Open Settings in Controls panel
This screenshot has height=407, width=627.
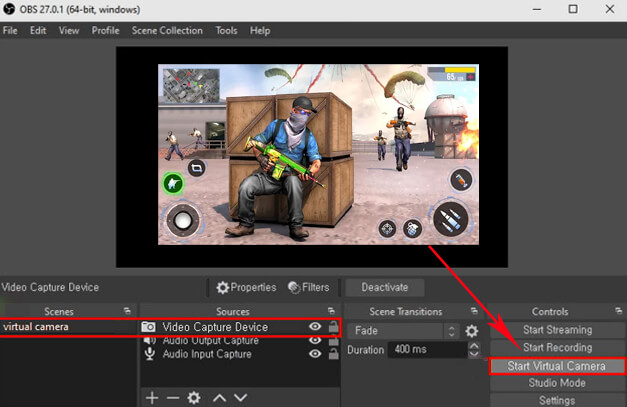tap(557, 400)
